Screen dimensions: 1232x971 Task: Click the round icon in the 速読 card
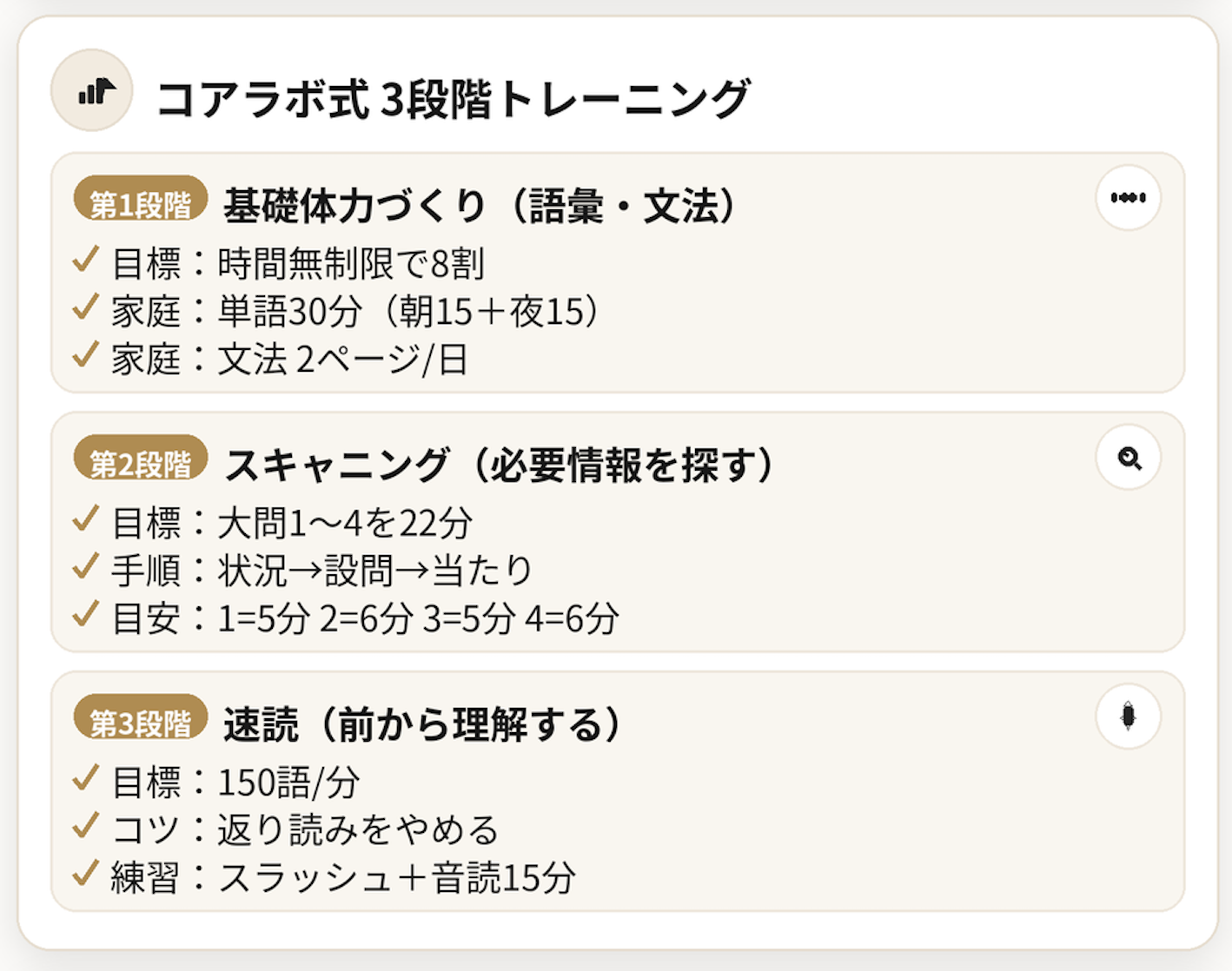tap(1128, 717)
